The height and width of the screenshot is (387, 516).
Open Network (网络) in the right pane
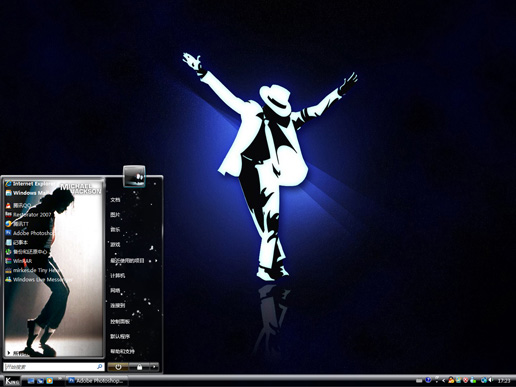click(x=115, y=291)
